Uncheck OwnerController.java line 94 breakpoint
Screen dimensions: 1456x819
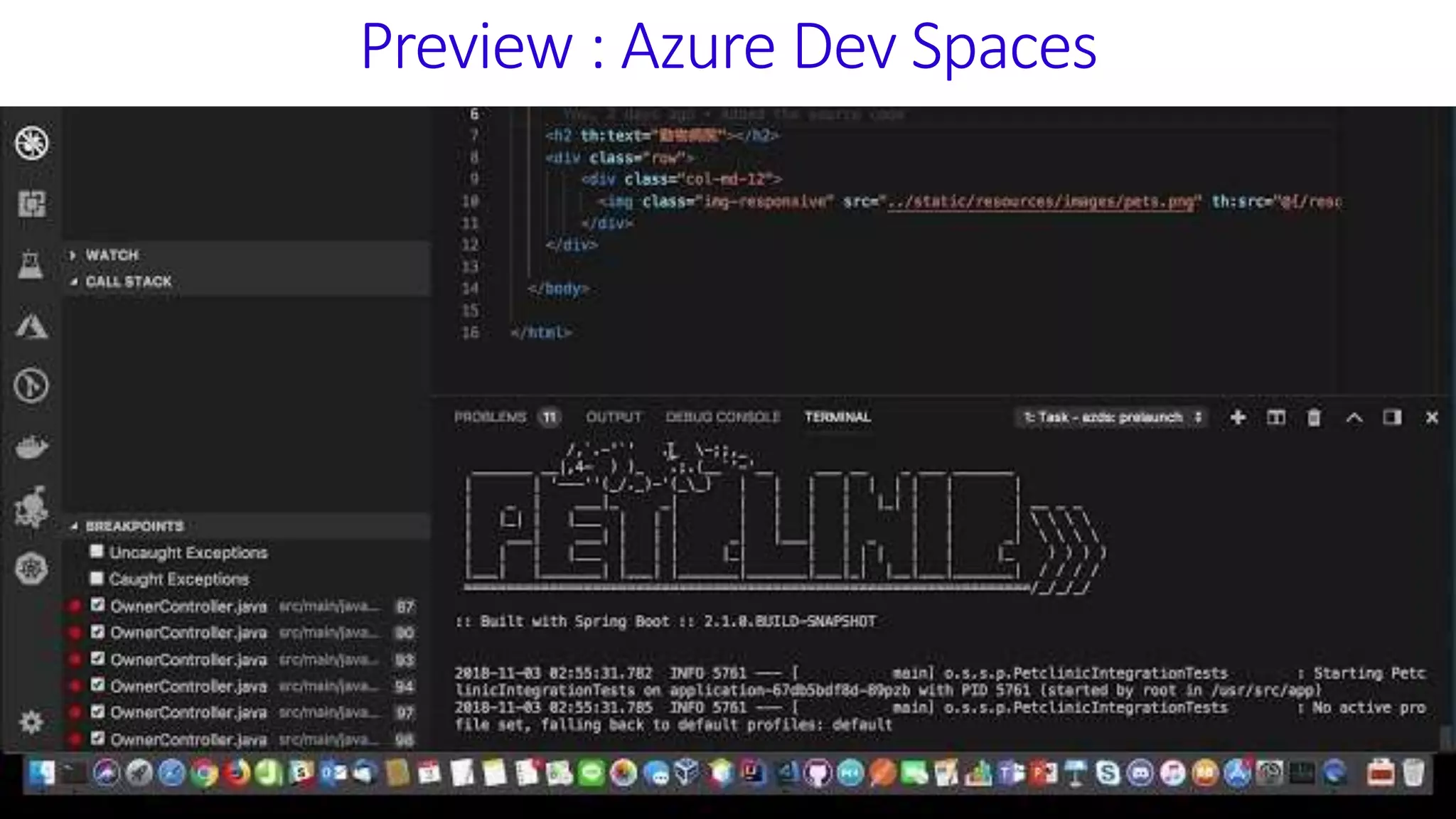(x=97, y=685)
